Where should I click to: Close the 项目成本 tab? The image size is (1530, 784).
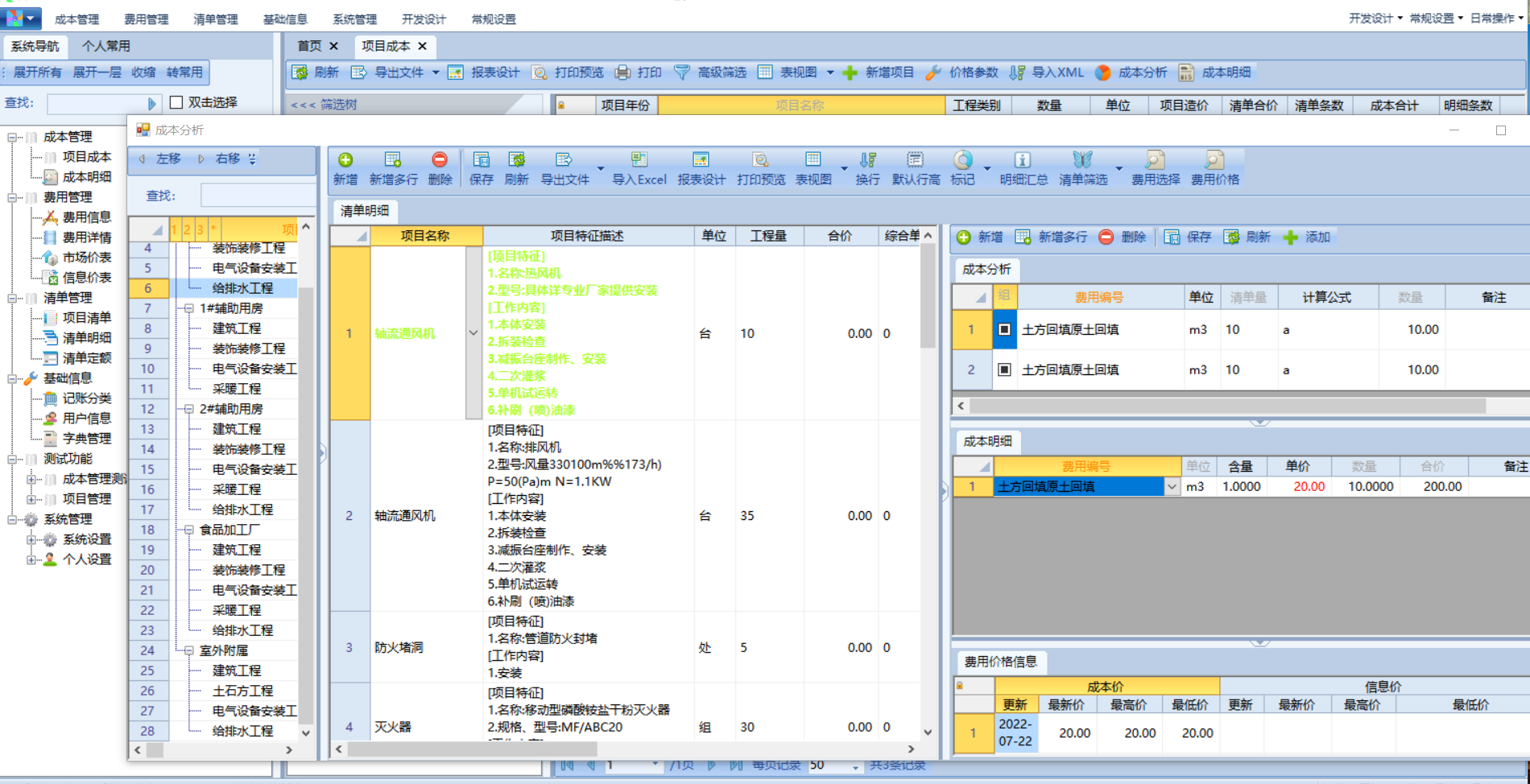click(x=422, y=46)
